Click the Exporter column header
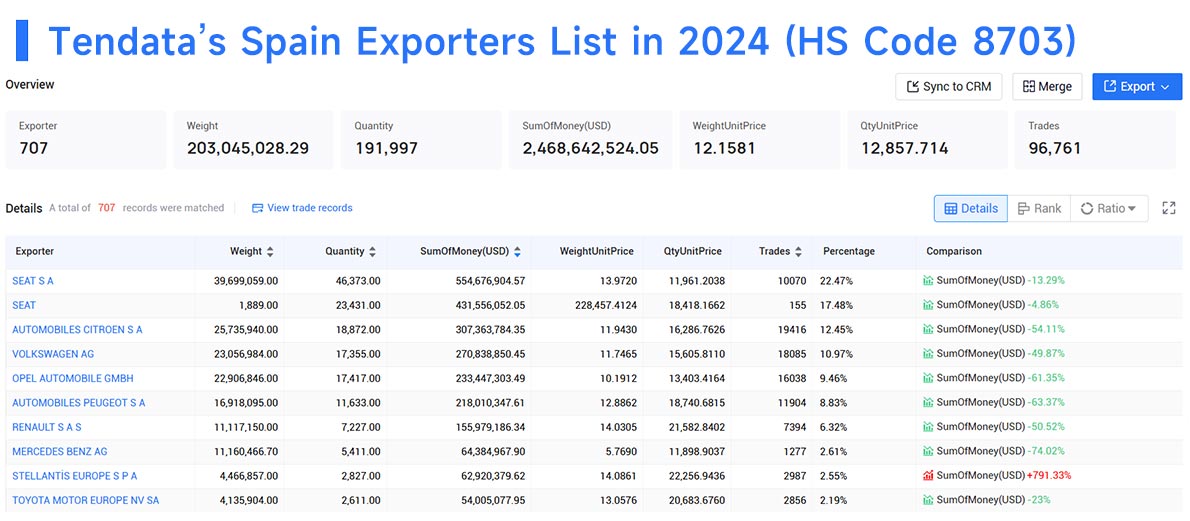Screen dimensions: 1190x521 34,251
